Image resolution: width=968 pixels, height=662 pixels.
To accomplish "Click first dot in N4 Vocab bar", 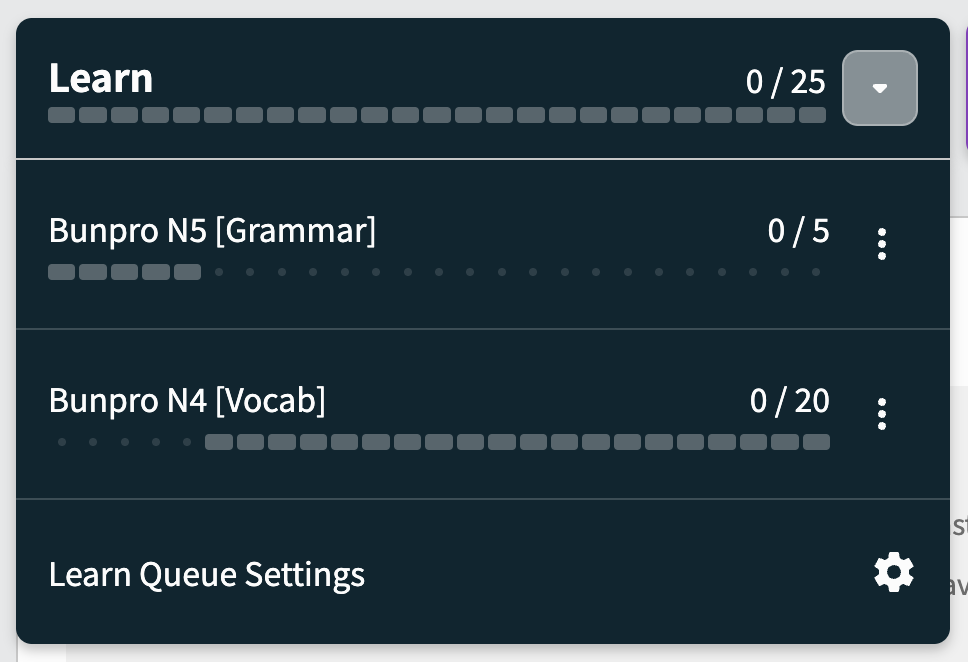I will tap(62, 442).
